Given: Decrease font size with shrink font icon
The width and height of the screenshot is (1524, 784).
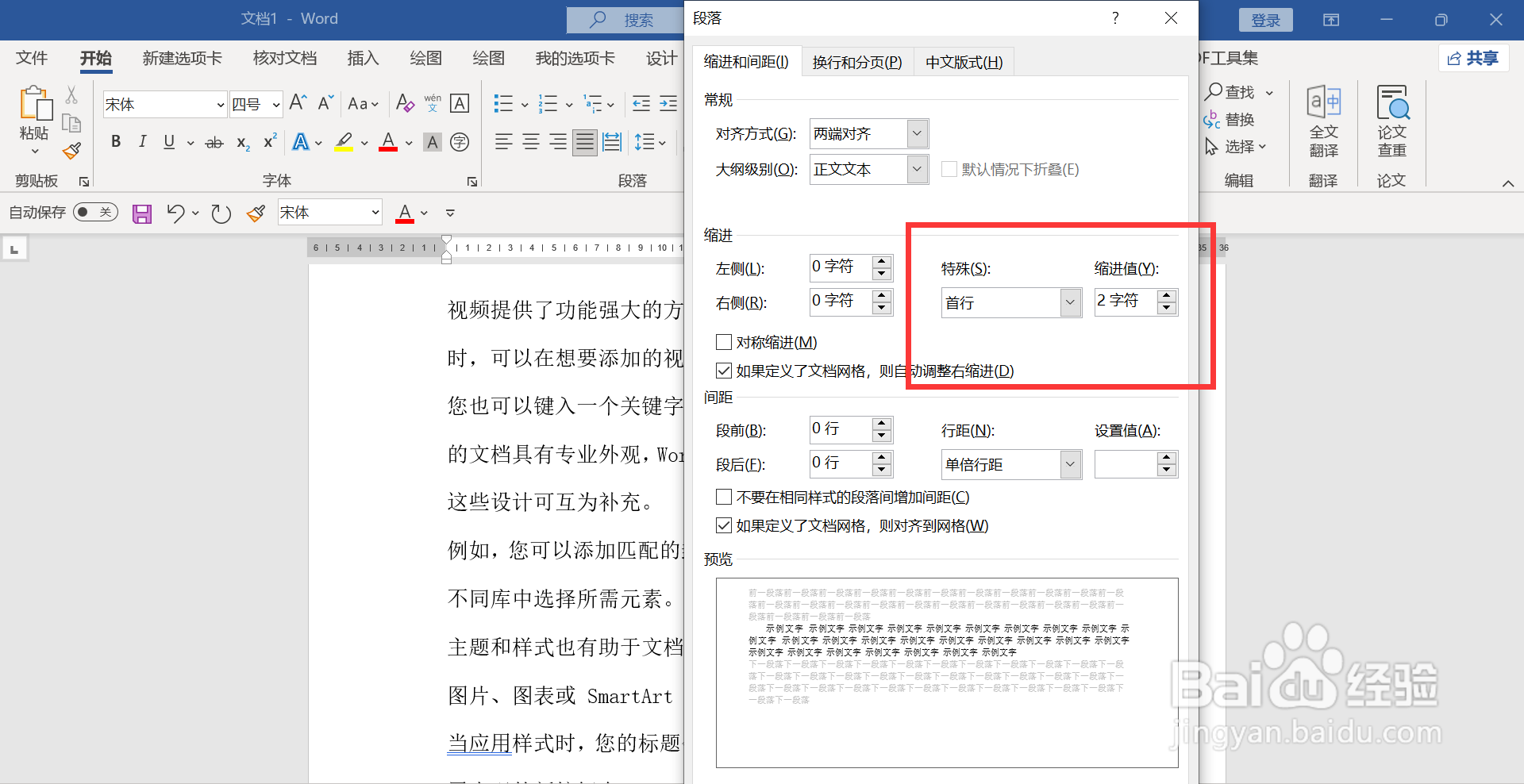Looking at the screenshot, I should pyautogui.click(x=325, y=102).
